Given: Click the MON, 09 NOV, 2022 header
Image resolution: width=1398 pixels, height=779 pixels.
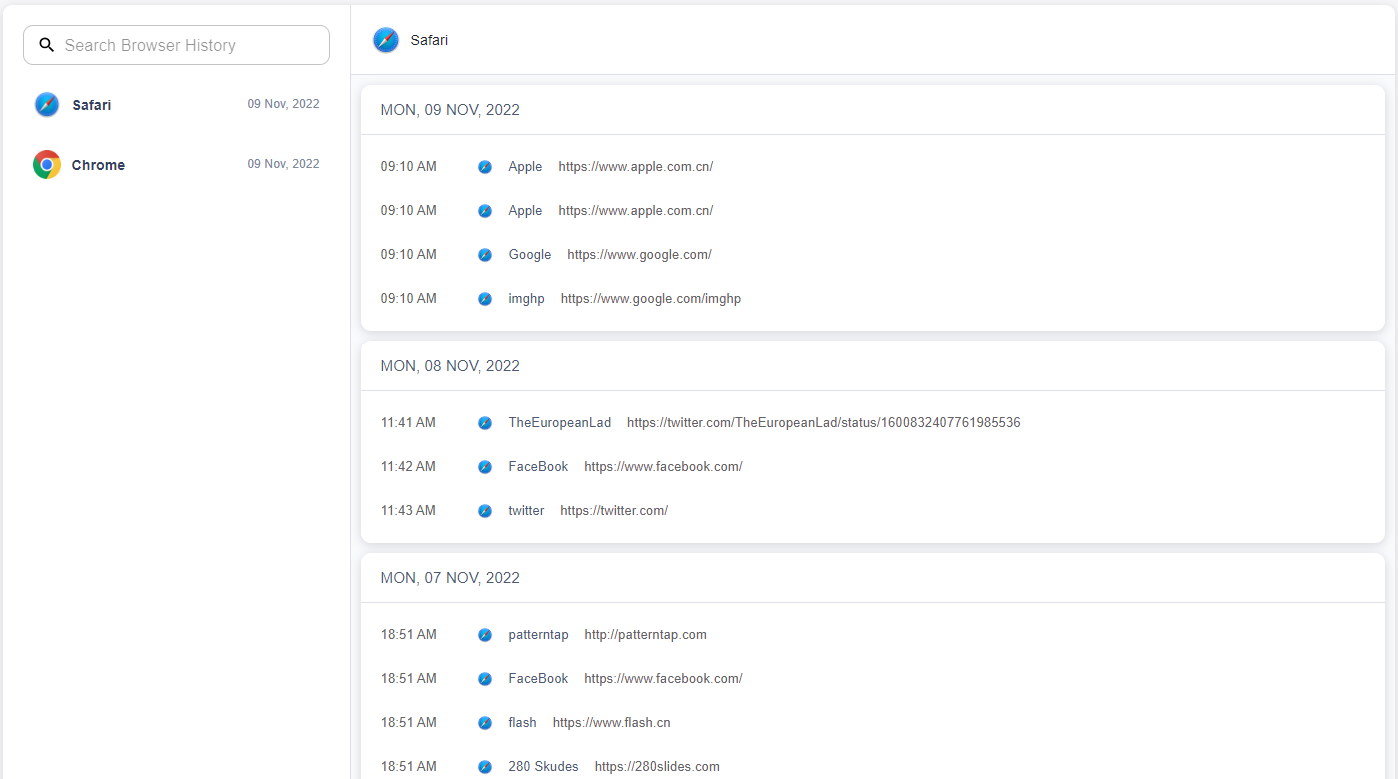Looking at the screenshot, I should (450, 110).
